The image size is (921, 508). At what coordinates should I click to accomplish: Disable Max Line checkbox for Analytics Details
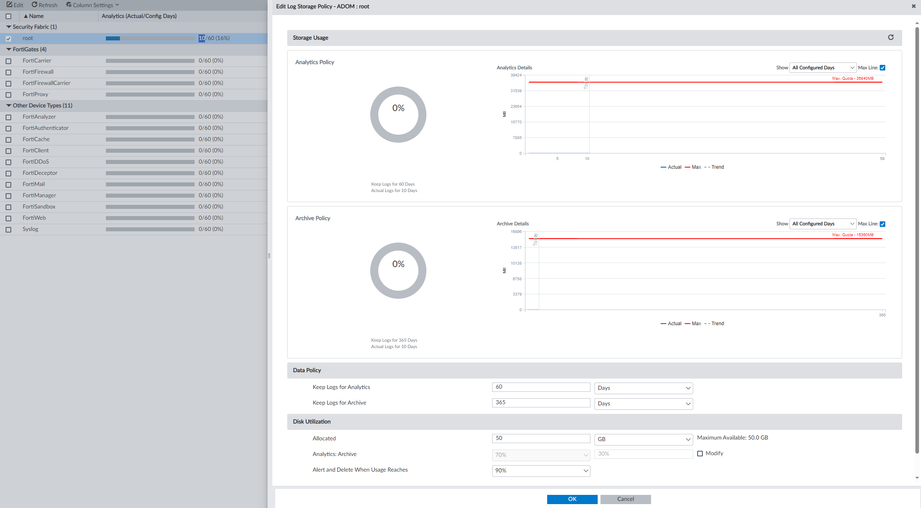(x=882, y=68)
